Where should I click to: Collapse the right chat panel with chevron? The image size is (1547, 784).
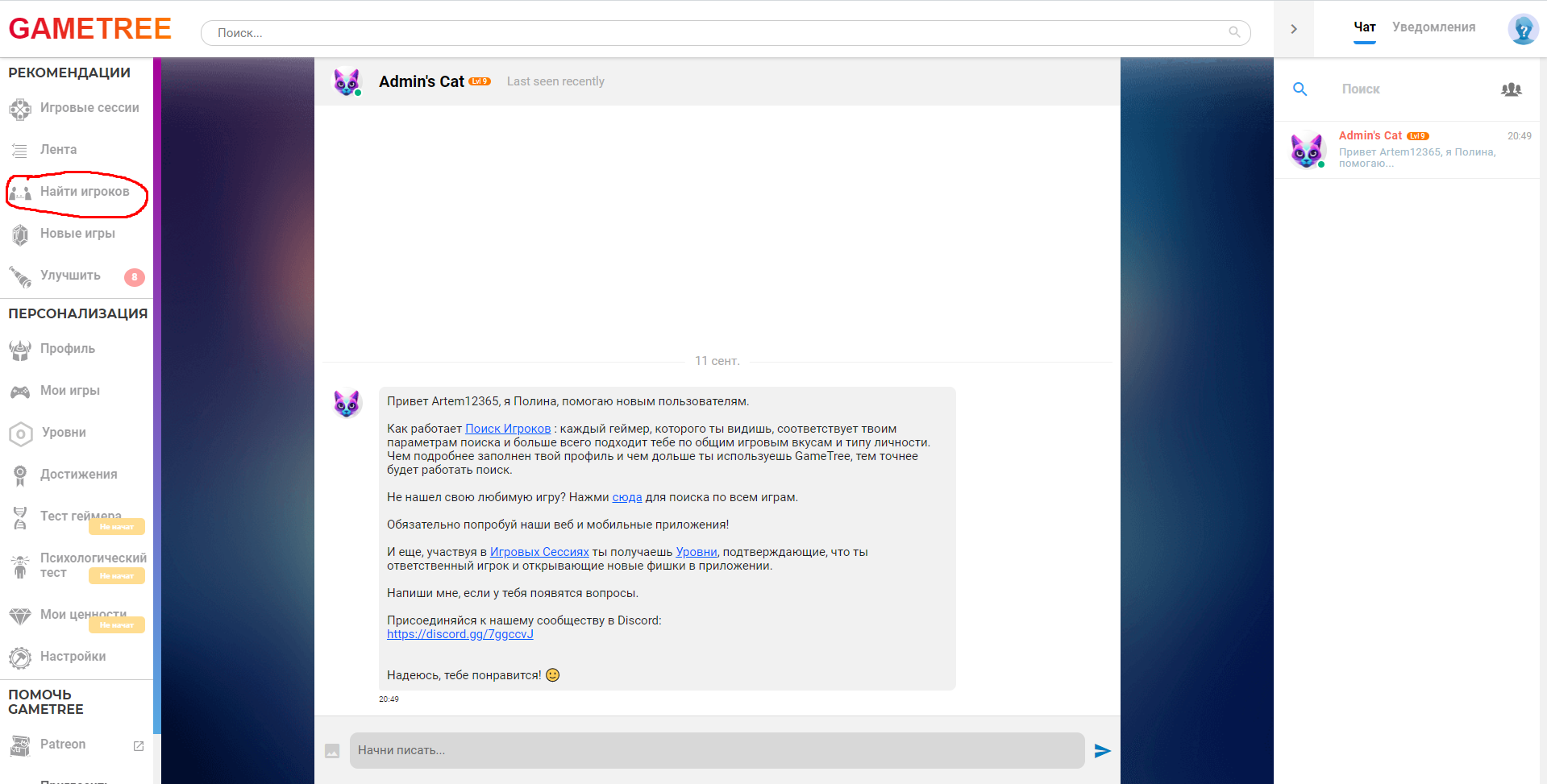(x=1293, y=29)
